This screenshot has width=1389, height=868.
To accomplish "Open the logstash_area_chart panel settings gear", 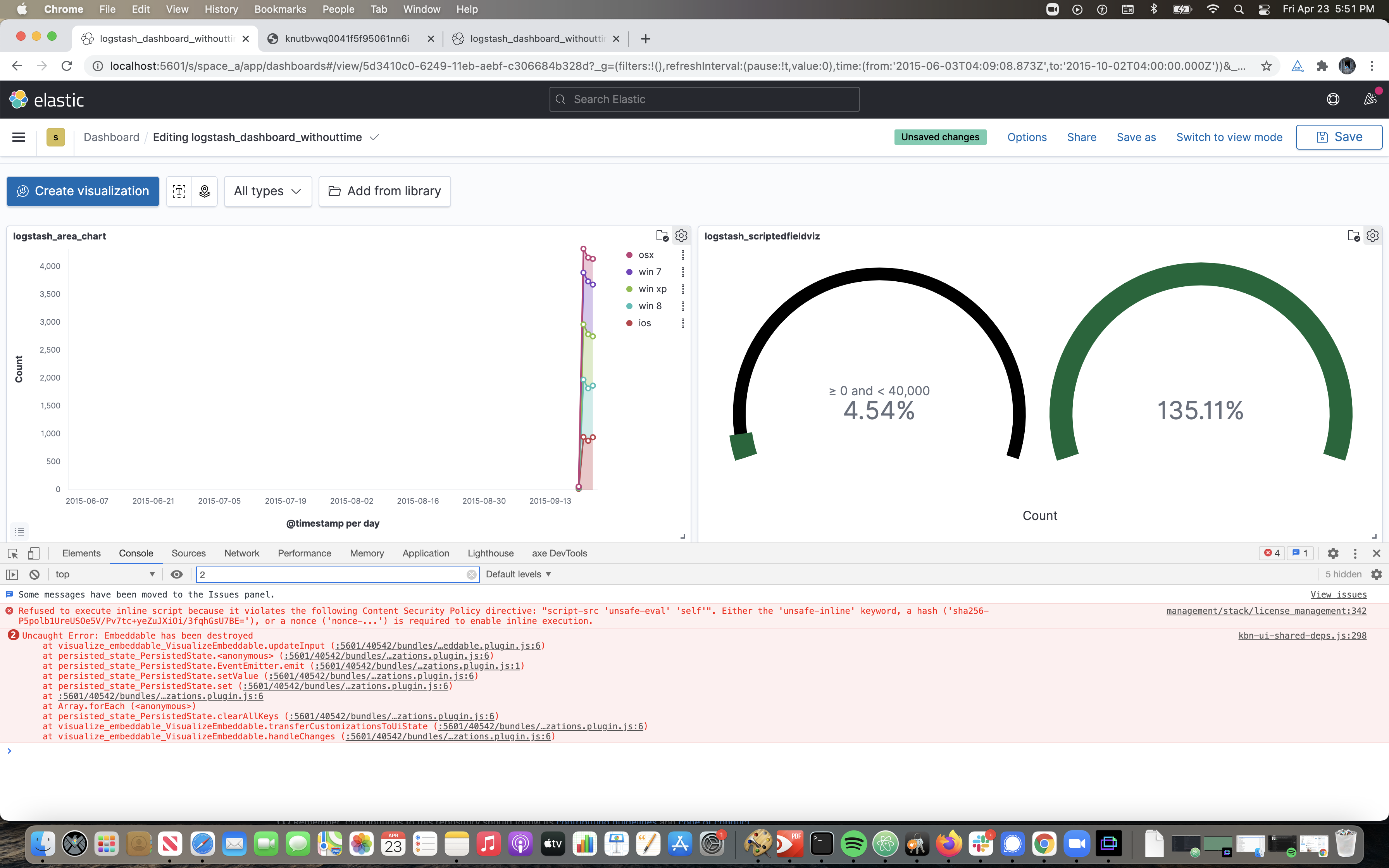I will coord(681,235).
